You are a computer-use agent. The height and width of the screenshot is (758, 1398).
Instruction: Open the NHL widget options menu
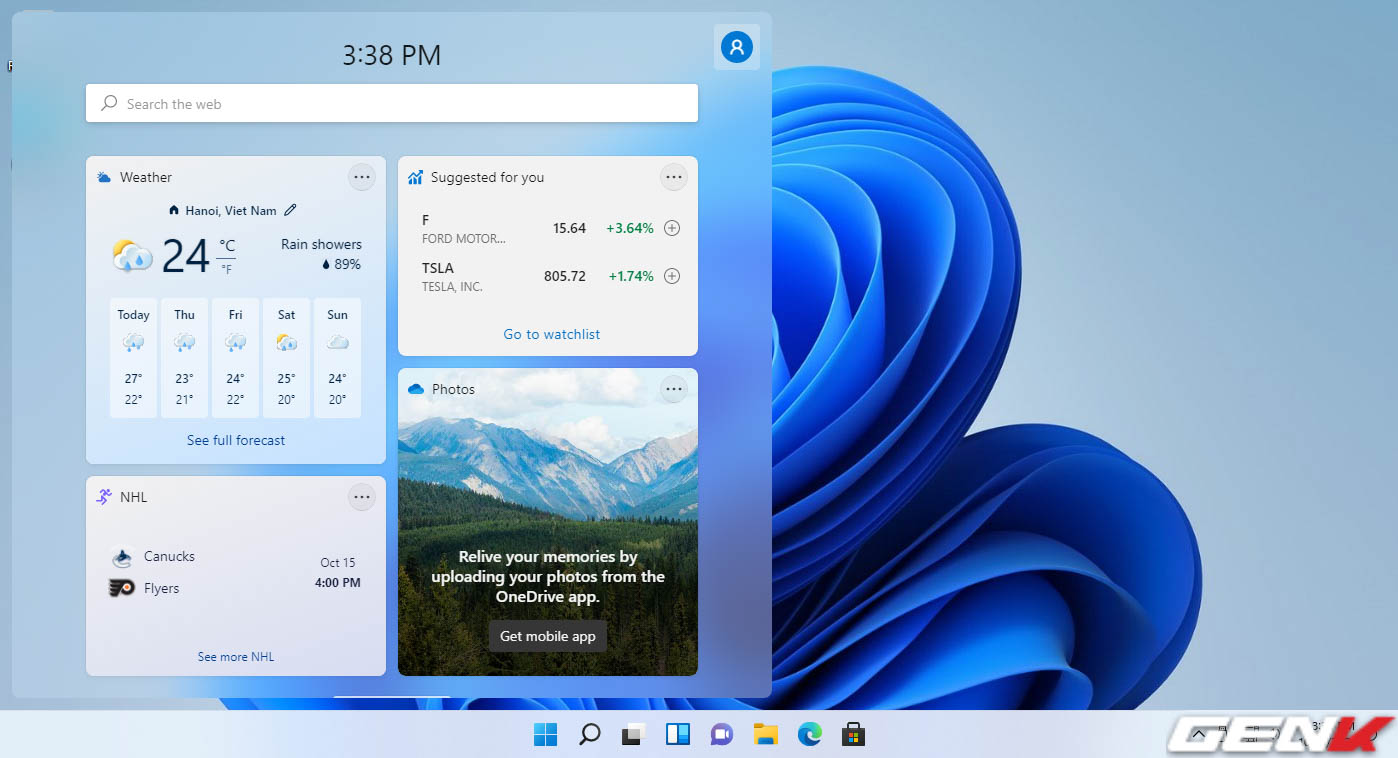(x=362, y=497)
